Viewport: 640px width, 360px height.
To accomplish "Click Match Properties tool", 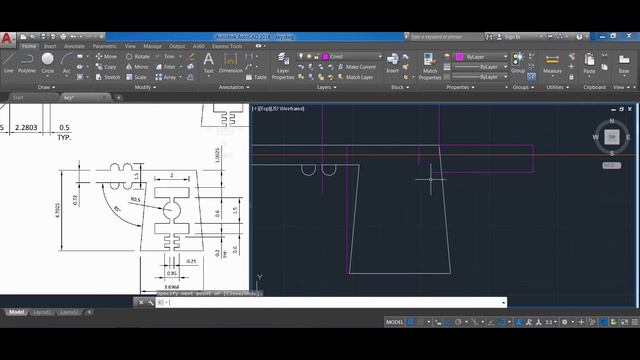I will point(429,65).
